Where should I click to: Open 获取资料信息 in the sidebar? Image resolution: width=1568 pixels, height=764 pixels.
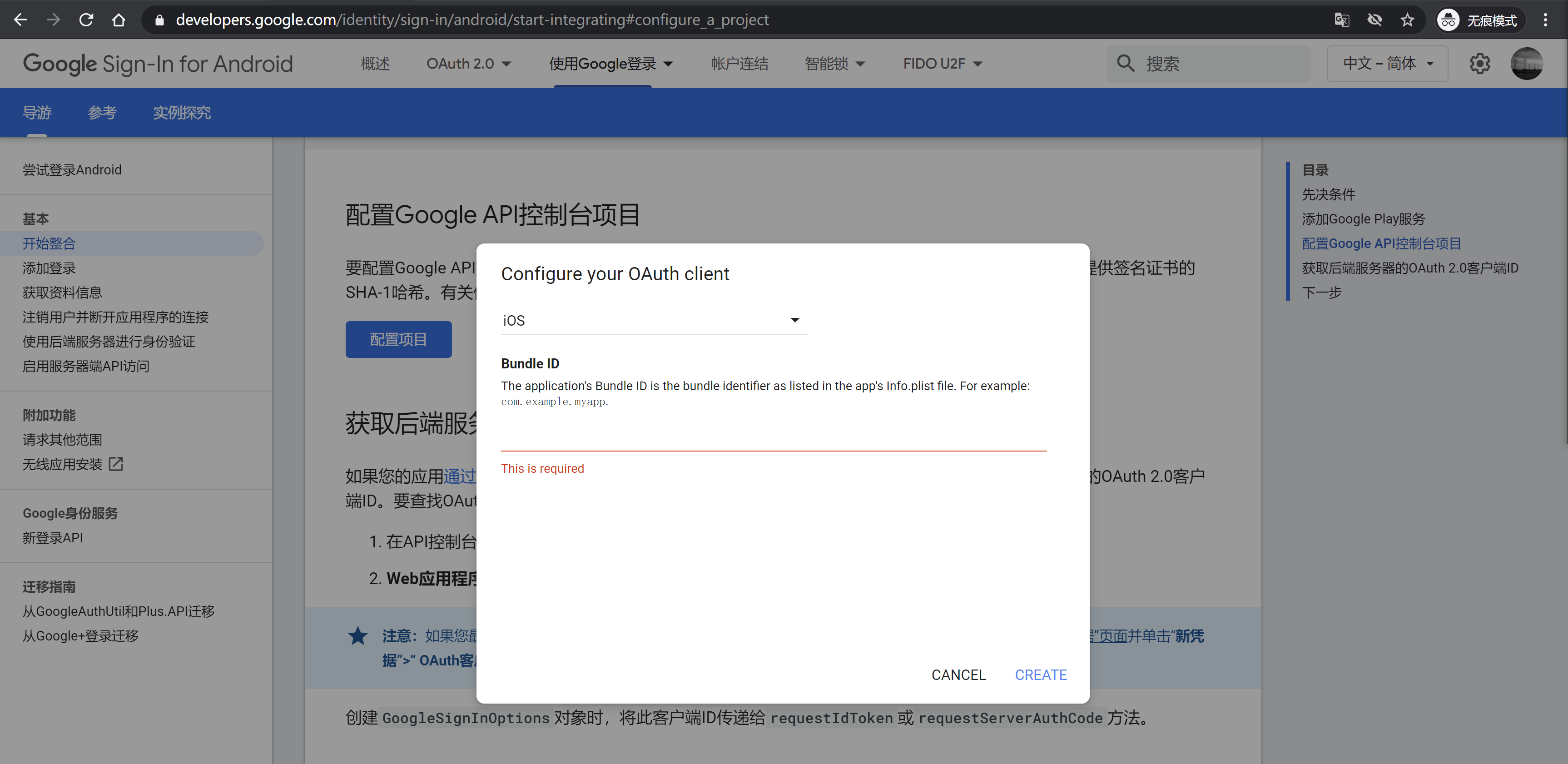(x=62, y=292)
